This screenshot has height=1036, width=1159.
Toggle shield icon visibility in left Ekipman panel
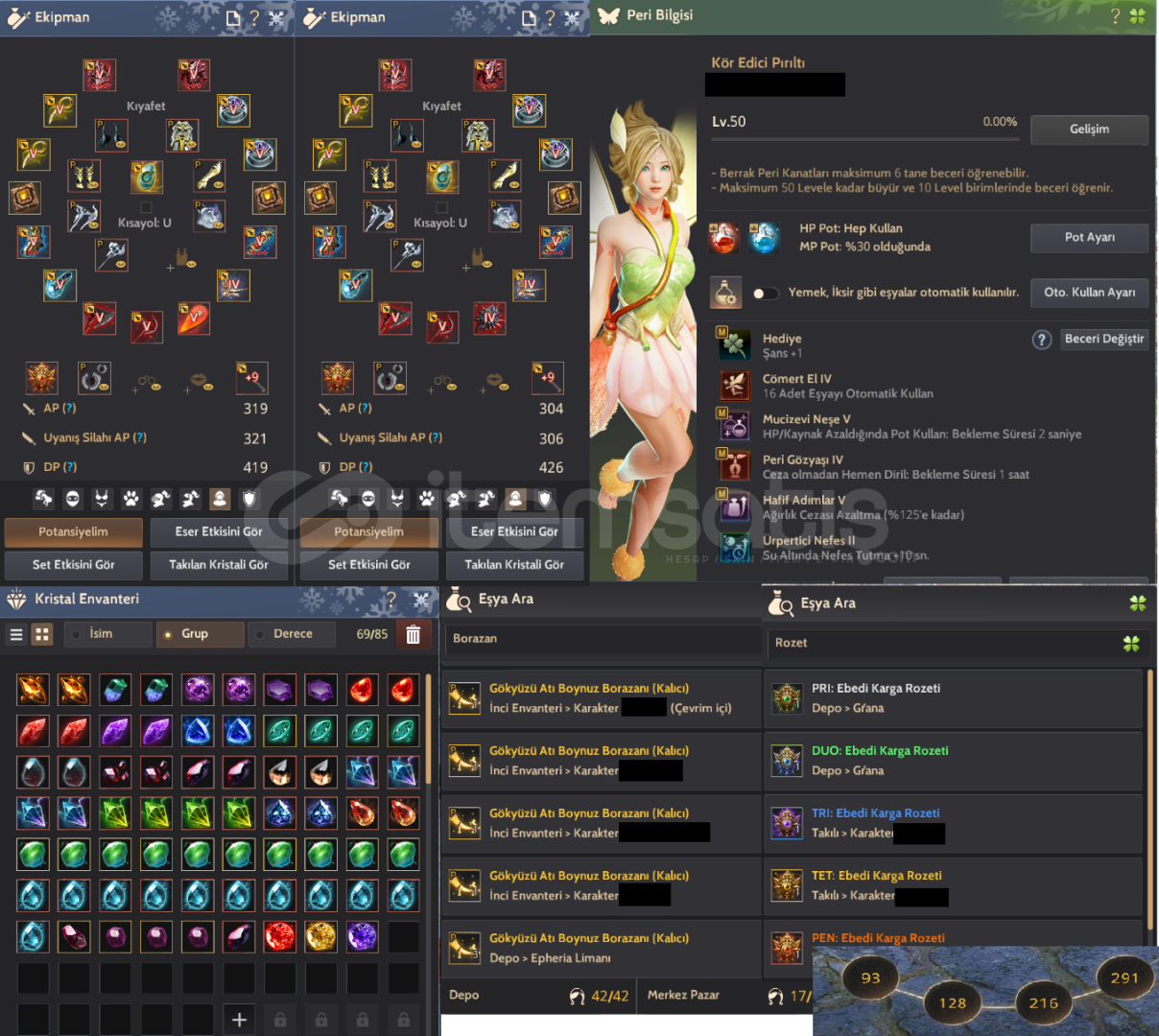(249, 498)
